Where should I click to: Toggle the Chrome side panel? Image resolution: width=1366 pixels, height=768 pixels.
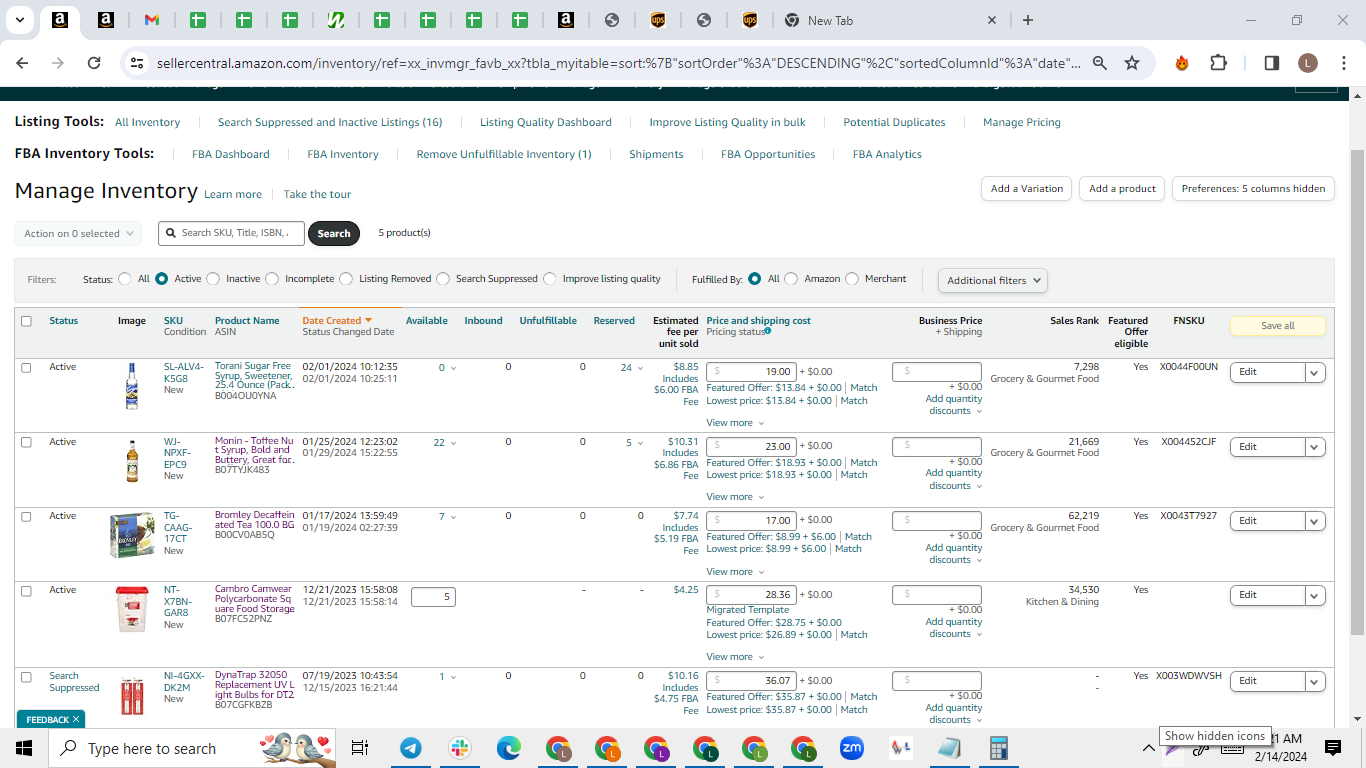(x=1272, y=63)
